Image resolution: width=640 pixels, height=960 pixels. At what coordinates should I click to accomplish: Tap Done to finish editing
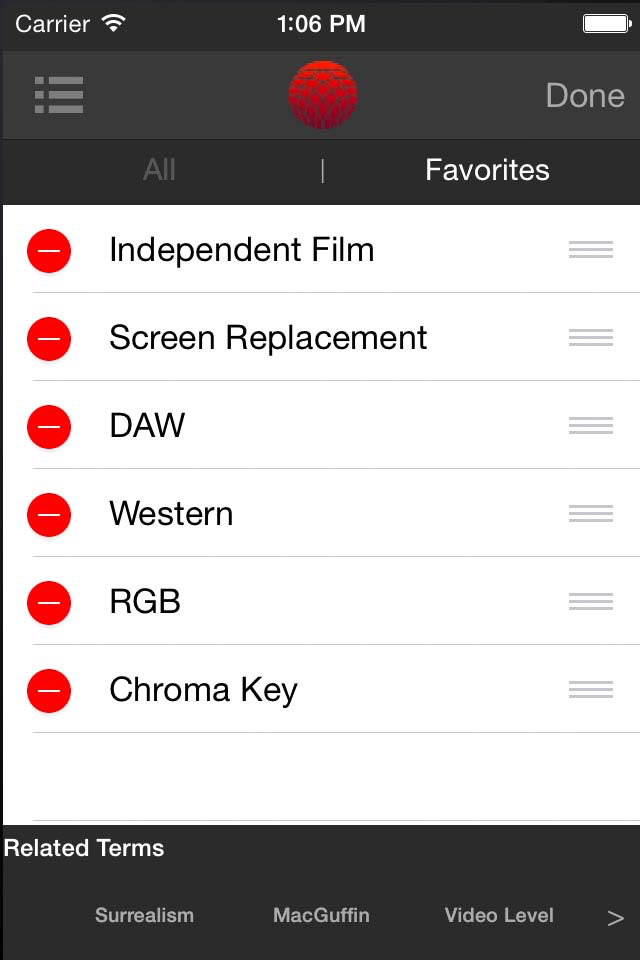tap(585, 95)
